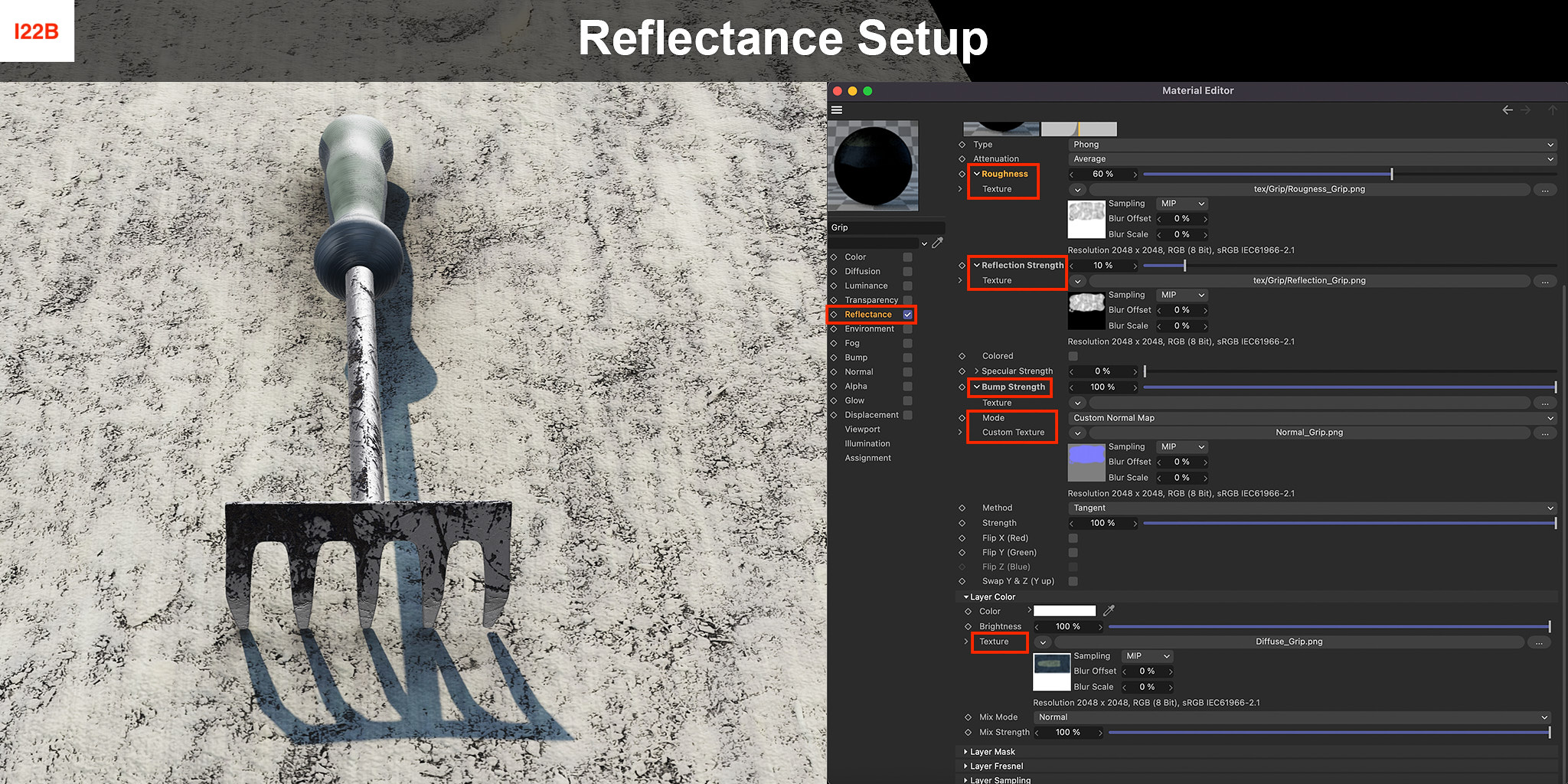Click the Attenuation keyframe diamond
Screen dimensions: 1568x784
click(x=962, y=159)
